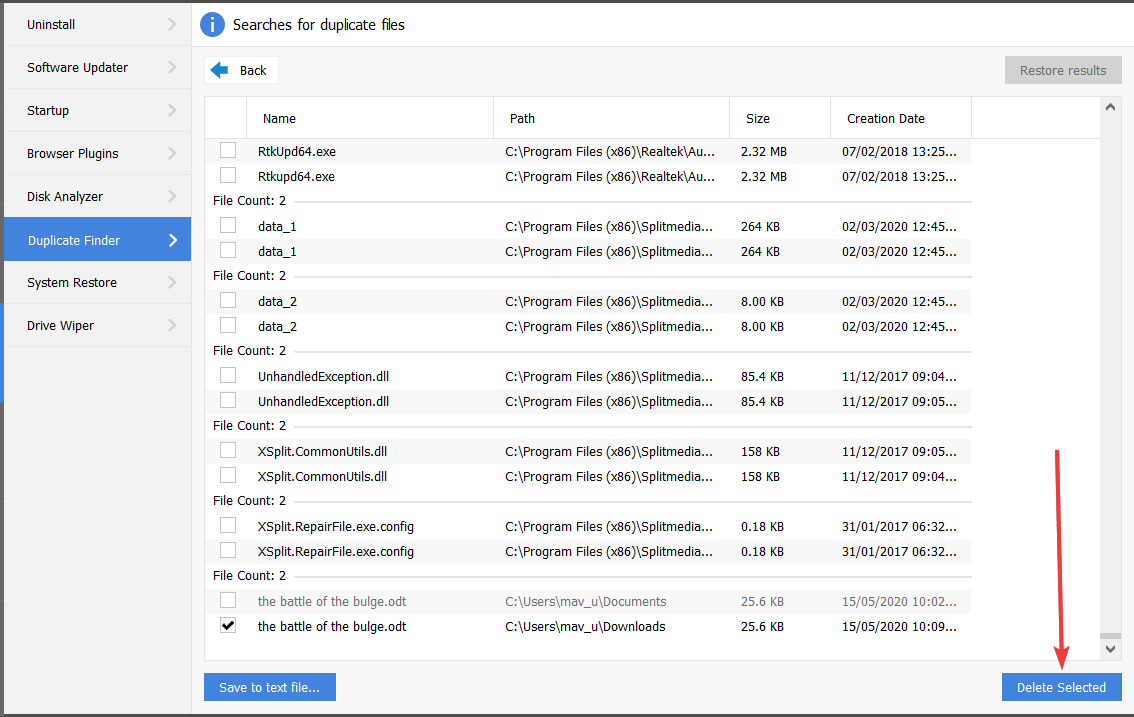This screenshot has height=717, width=1134.
Task: Click chevron next to Software Updater
Action: [x=172, y=67]
